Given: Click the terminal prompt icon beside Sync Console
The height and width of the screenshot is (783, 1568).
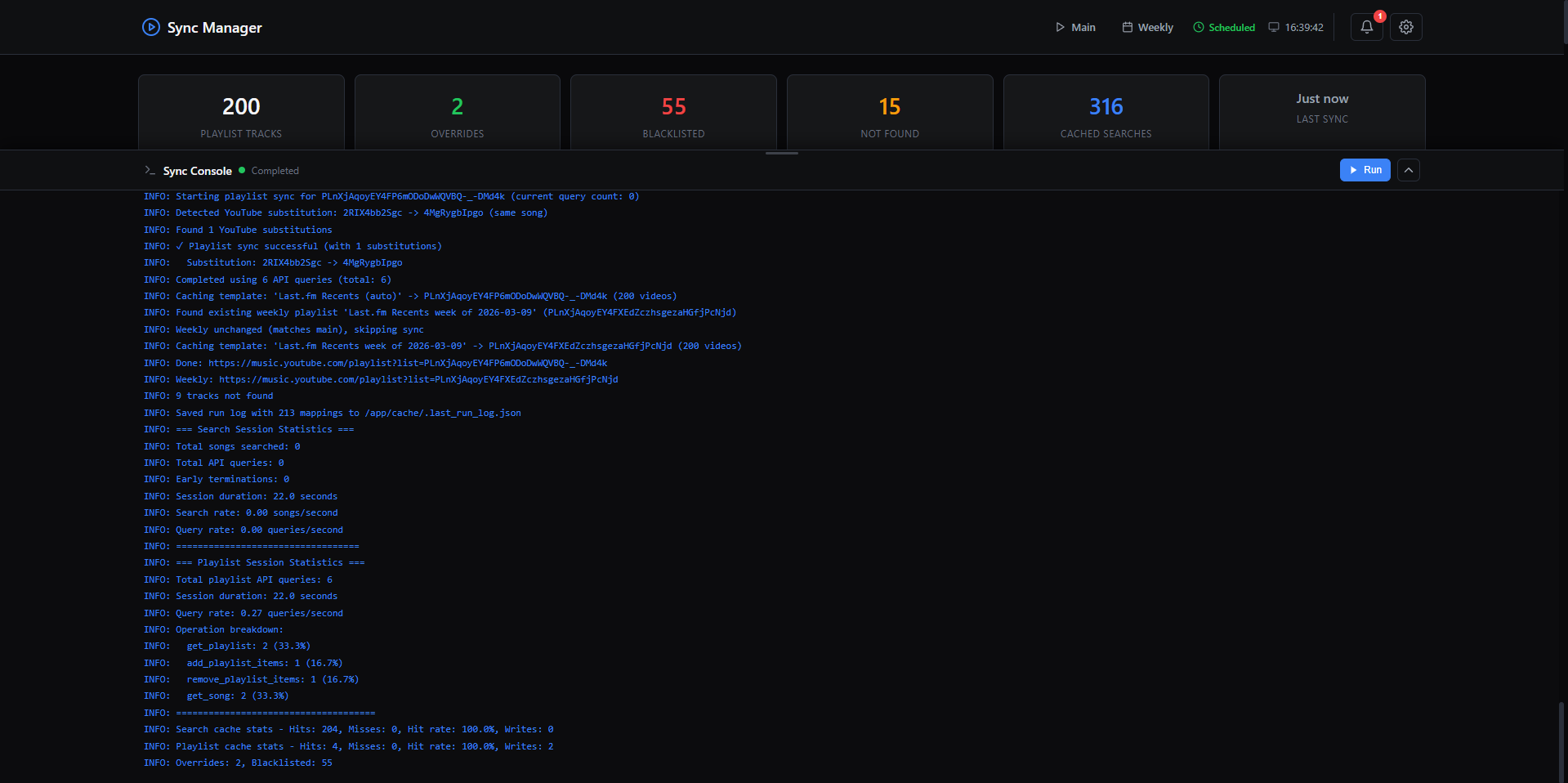Looking at the screenshot, I should pos(150,171).
